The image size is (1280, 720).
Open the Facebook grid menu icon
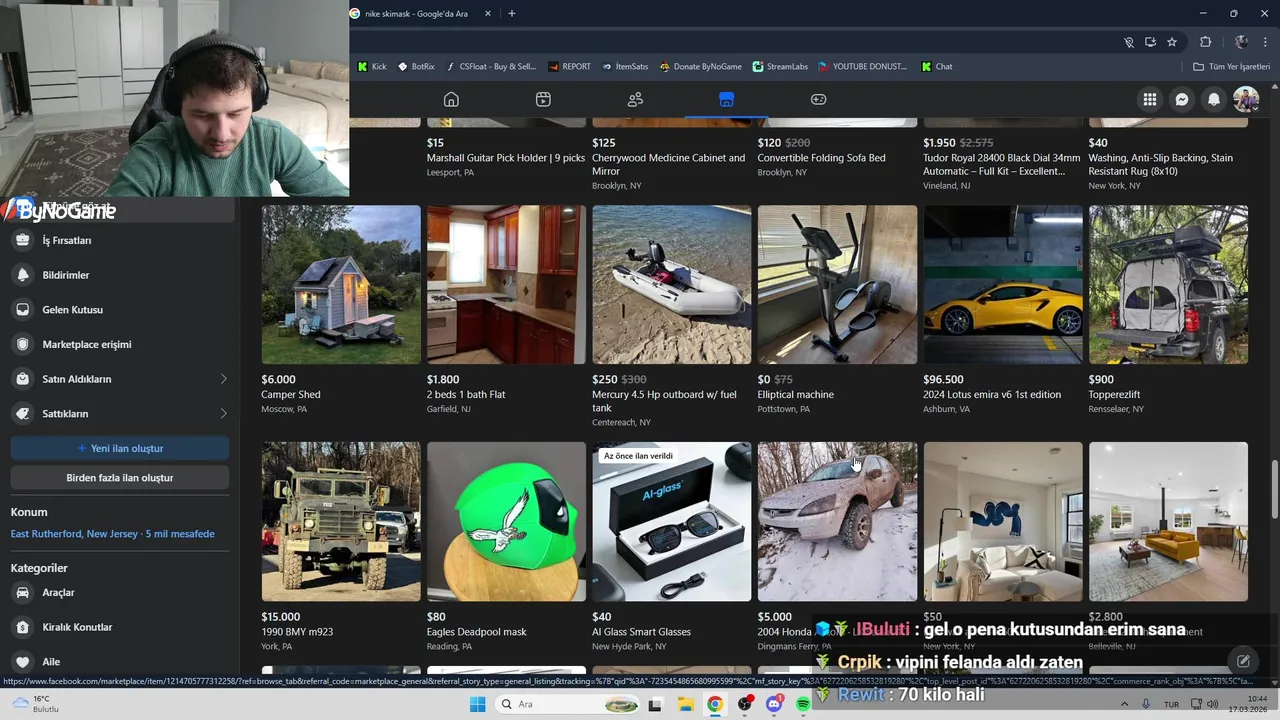click(x=1150, y=99)
